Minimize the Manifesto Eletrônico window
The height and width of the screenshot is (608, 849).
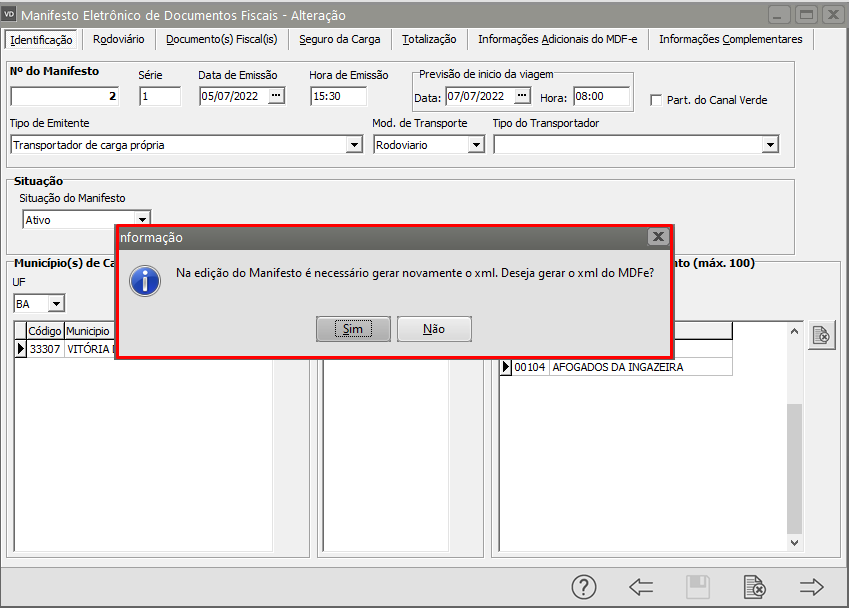(x=779, y=15)
